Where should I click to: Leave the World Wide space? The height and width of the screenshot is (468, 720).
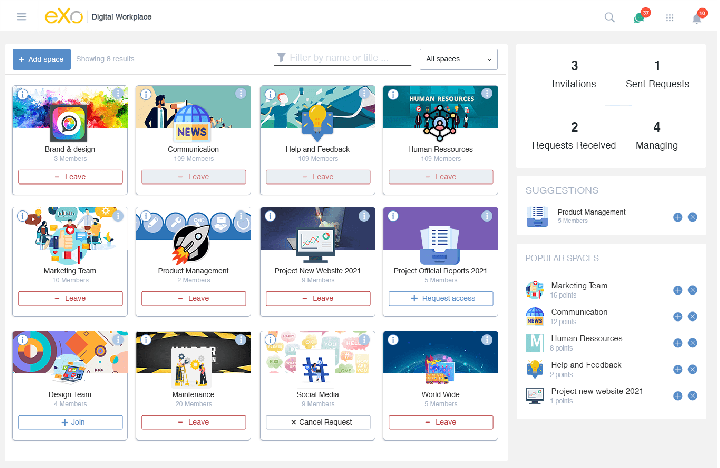[441, 422]
